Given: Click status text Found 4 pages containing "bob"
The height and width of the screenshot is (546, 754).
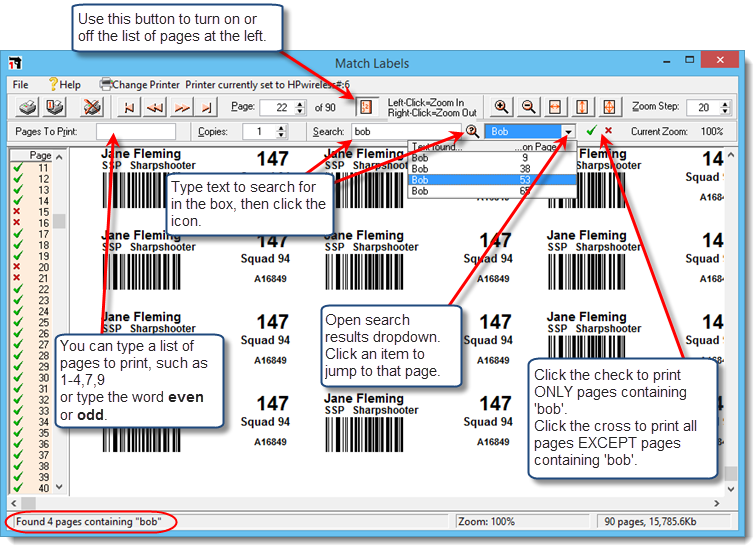Looking at the screenshot, I should (x=88, y=521).
